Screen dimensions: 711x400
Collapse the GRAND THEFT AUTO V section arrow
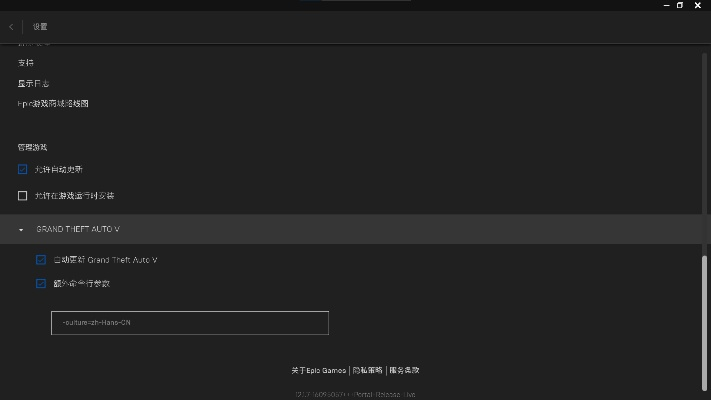coord(21,230)
